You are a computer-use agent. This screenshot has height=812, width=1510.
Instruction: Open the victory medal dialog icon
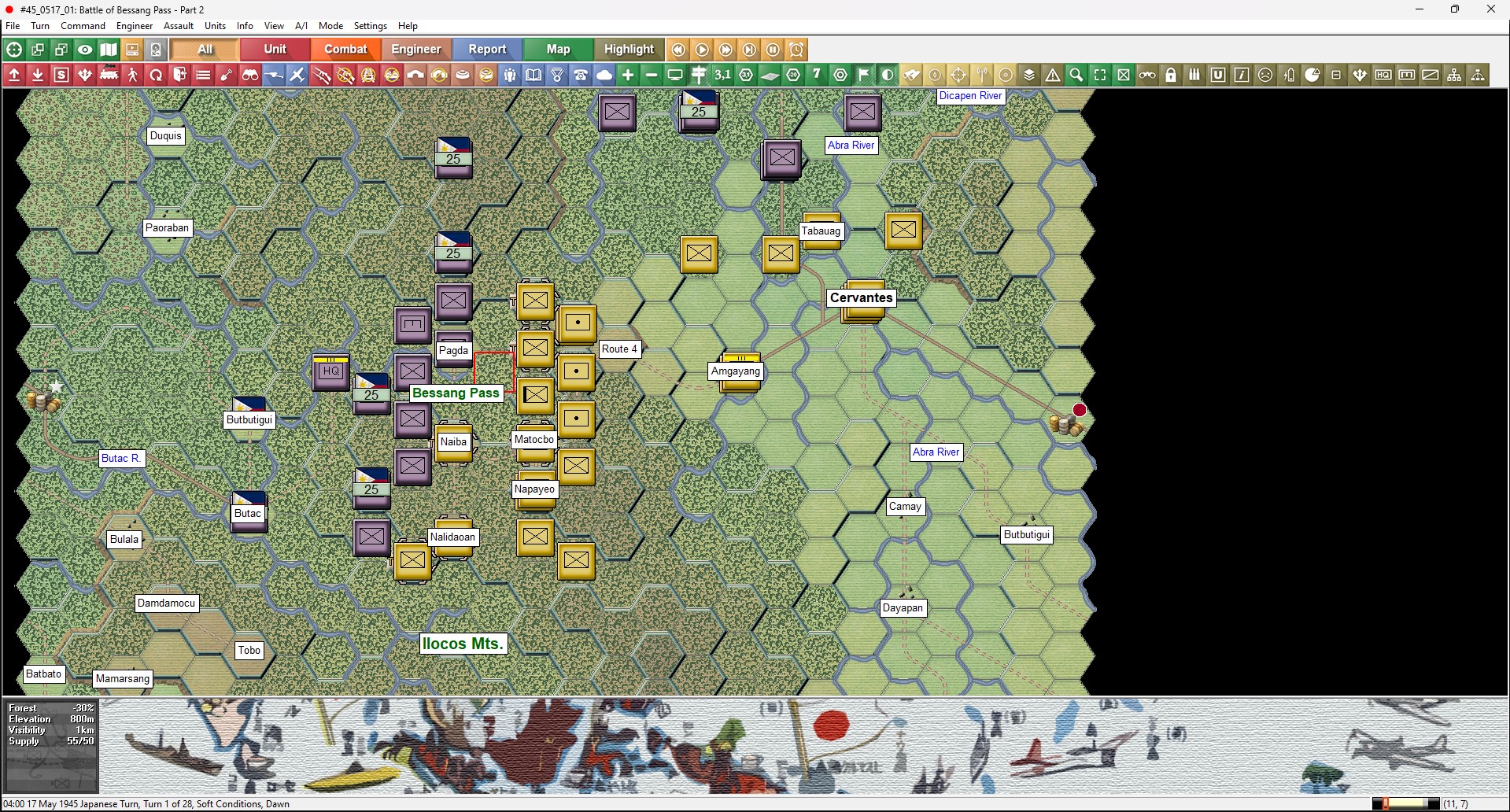click(x=557, y=75)
